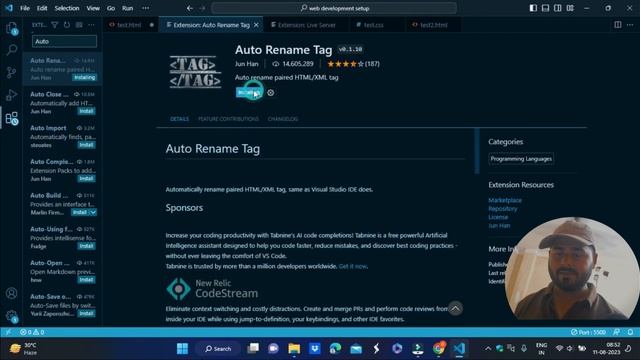Toggle primary side bar layout icon
640x360 pixels.
(533, 8)
